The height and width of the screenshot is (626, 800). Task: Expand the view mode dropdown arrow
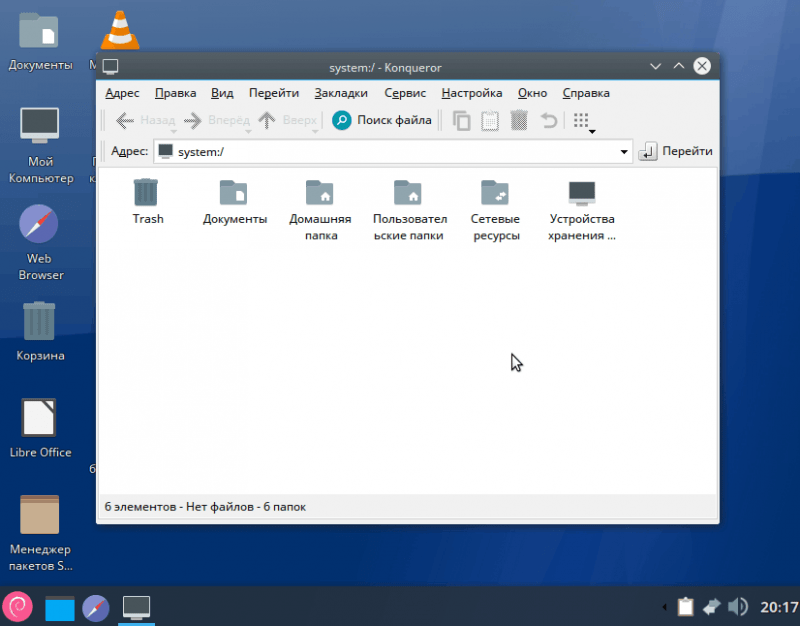point(592,132)
